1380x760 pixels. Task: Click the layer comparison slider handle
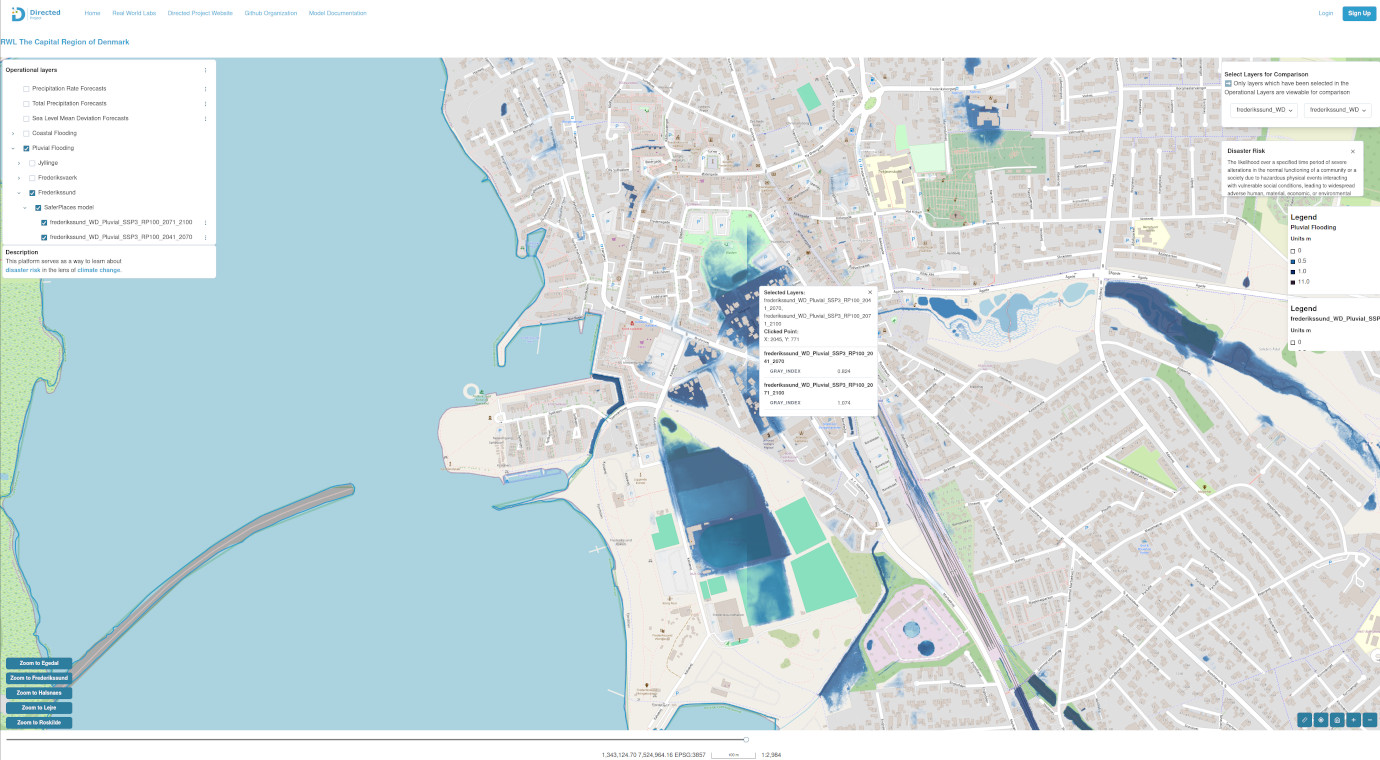746,740
